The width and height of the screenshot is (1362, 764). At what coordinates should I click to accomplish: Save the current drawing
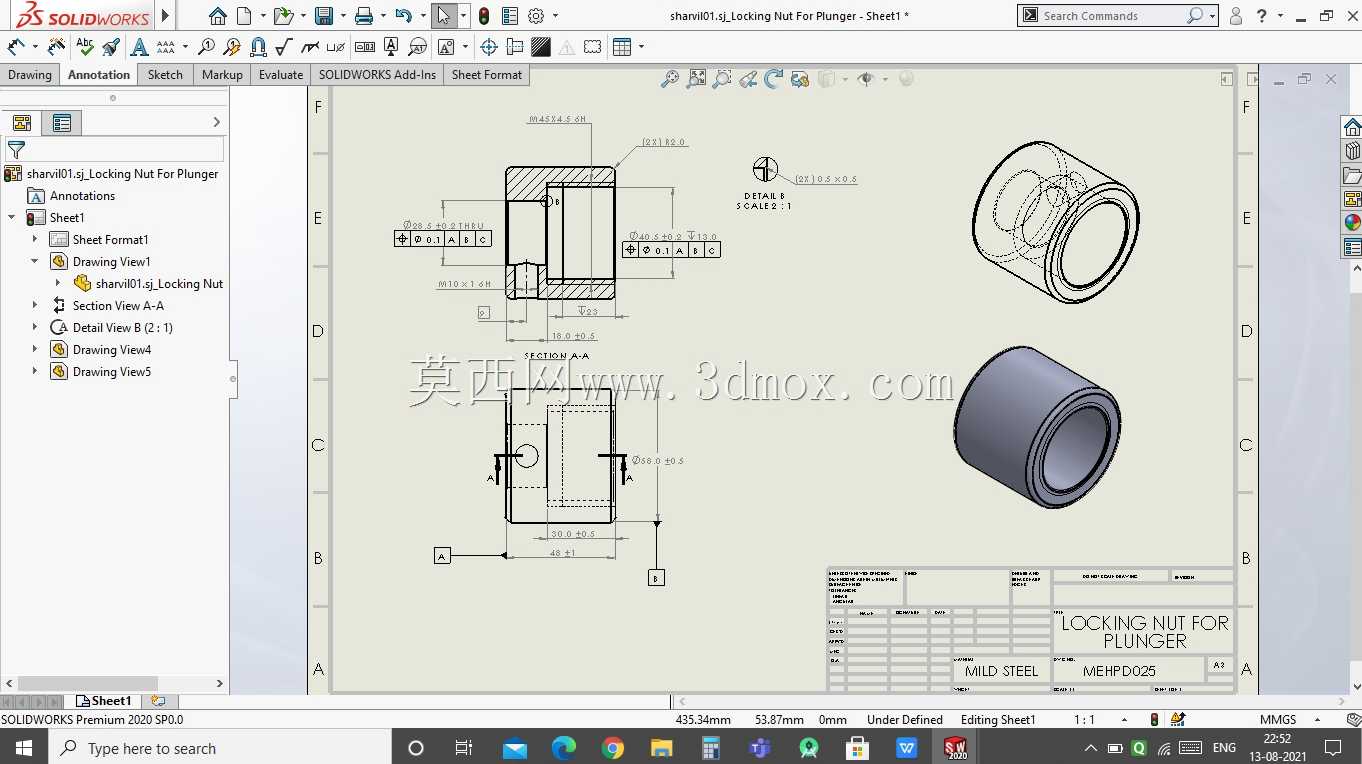pyautogui.click(x=323, y=16)
